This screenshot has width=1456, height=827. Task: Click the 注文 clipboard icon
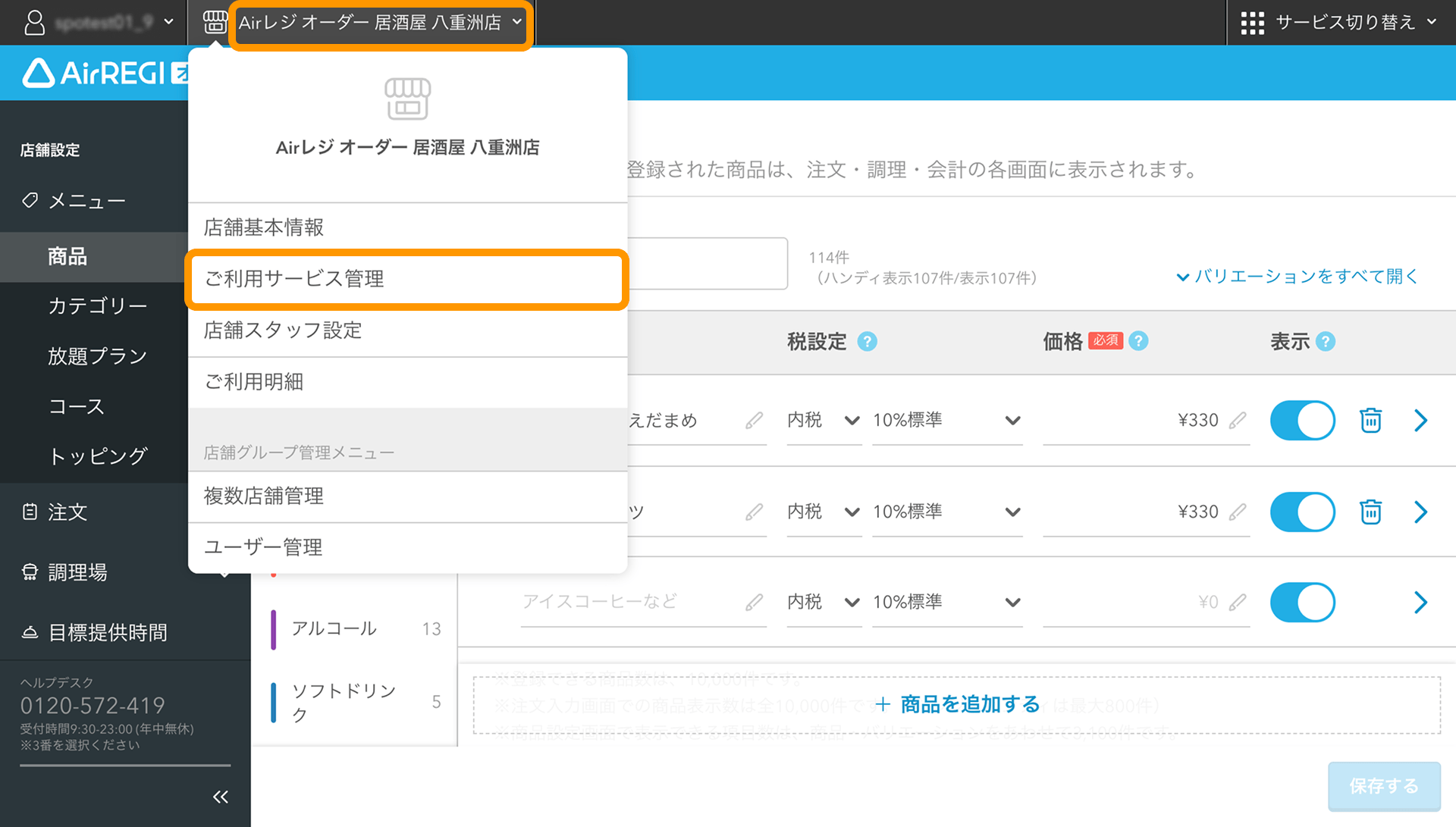coord(30,512)
